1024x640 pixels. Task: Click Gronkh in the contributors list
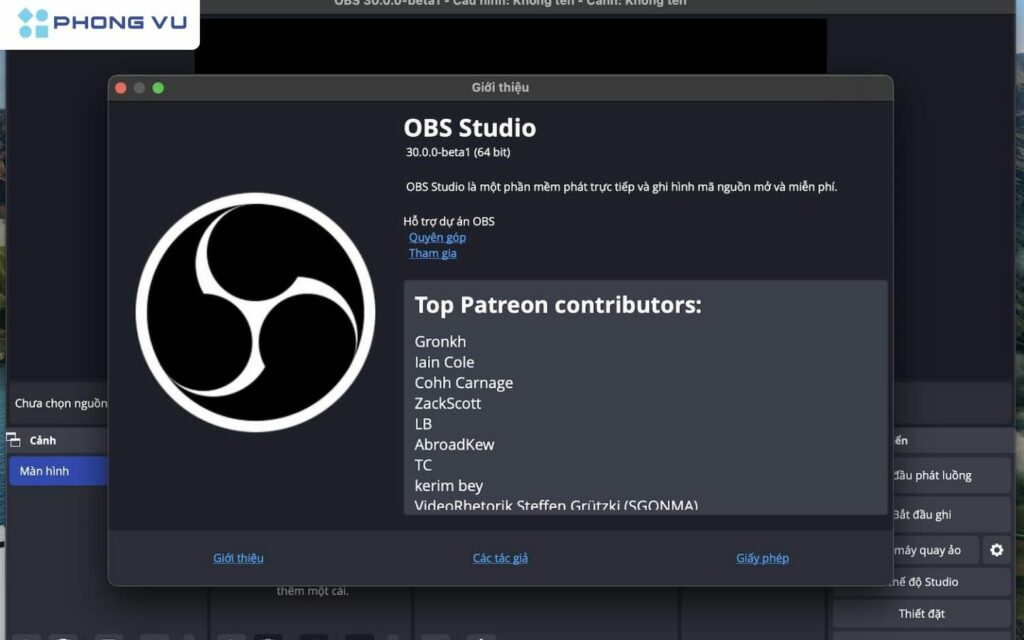[440, 341]
